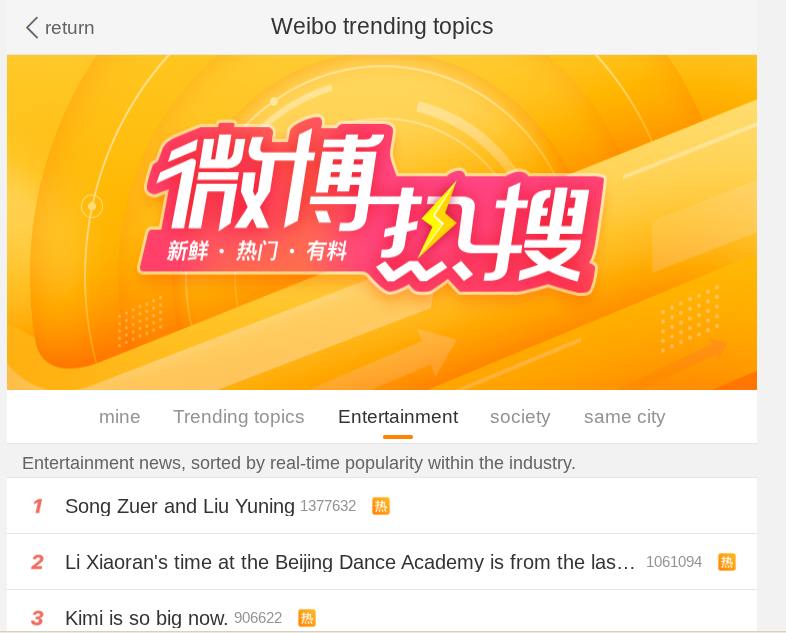
Task: Open the Trending topics tab
Action: (x=239, y=417)
